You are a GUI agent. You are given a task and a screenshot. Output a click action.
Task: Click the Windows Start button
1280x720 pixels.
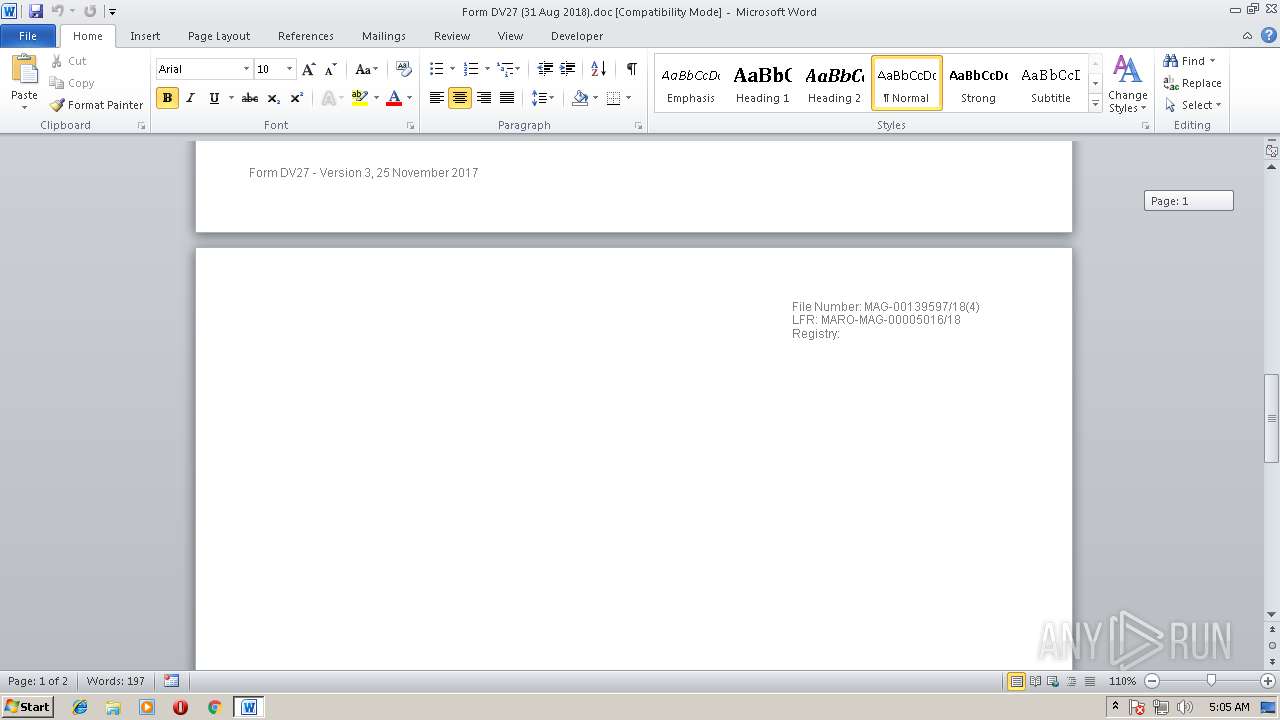[28, 707]
